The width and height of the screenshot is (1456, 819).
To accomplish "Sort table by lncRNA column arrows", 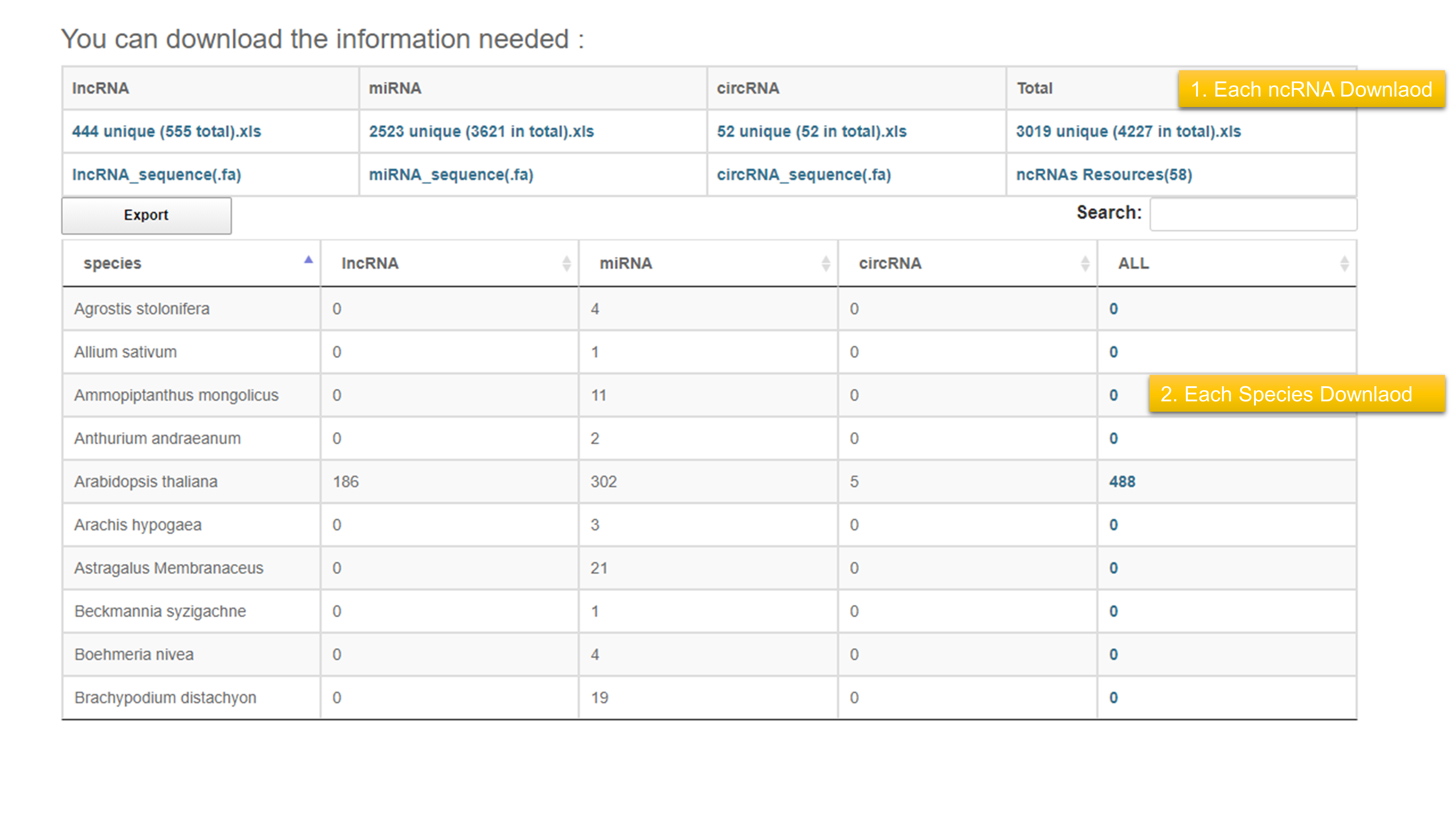I will pyautogui.click(x=566, y=264).
